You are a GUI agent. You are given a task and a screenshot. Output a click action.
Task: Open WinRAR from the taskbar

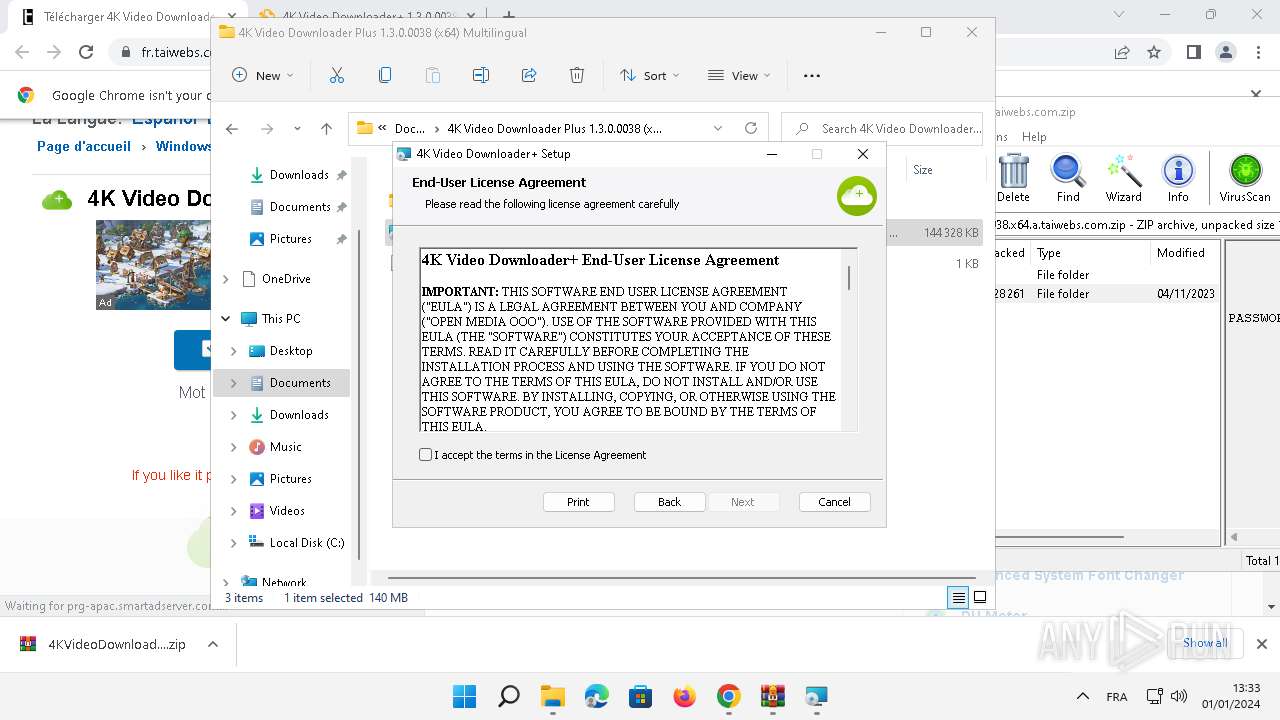pos(772,696)
